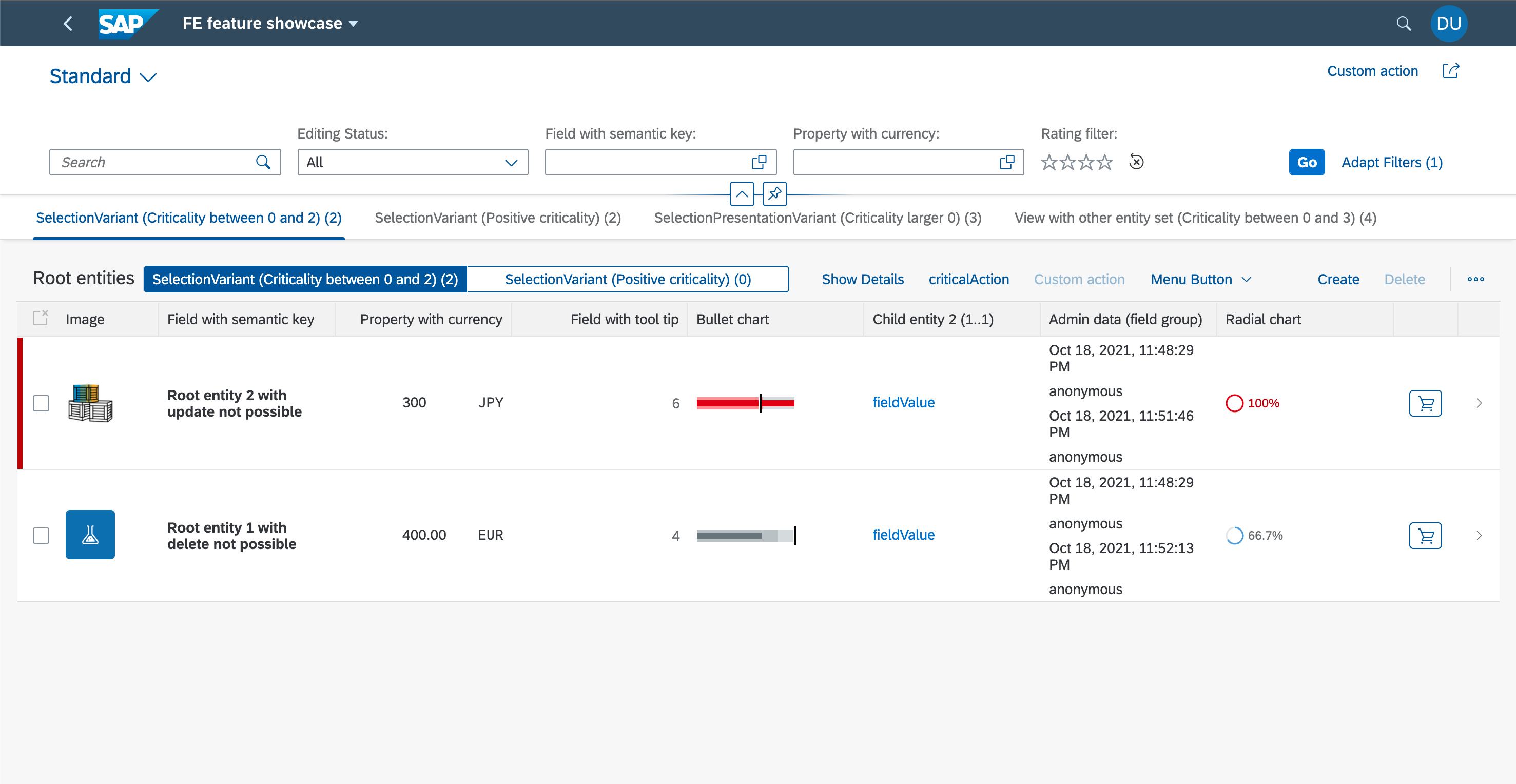Click the DU user avatar
The width and height of the screenshot is (1516, 784).
click(x=1448, y=24)
